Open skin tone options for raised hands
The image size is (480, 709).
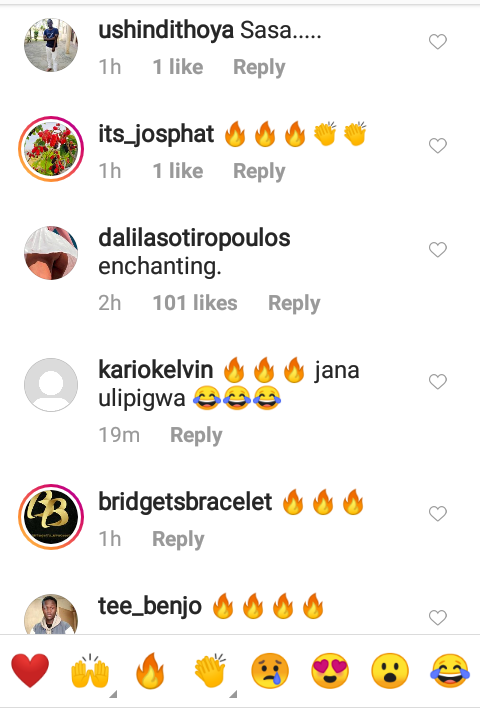pyautogui.click(x=113, y=694)
